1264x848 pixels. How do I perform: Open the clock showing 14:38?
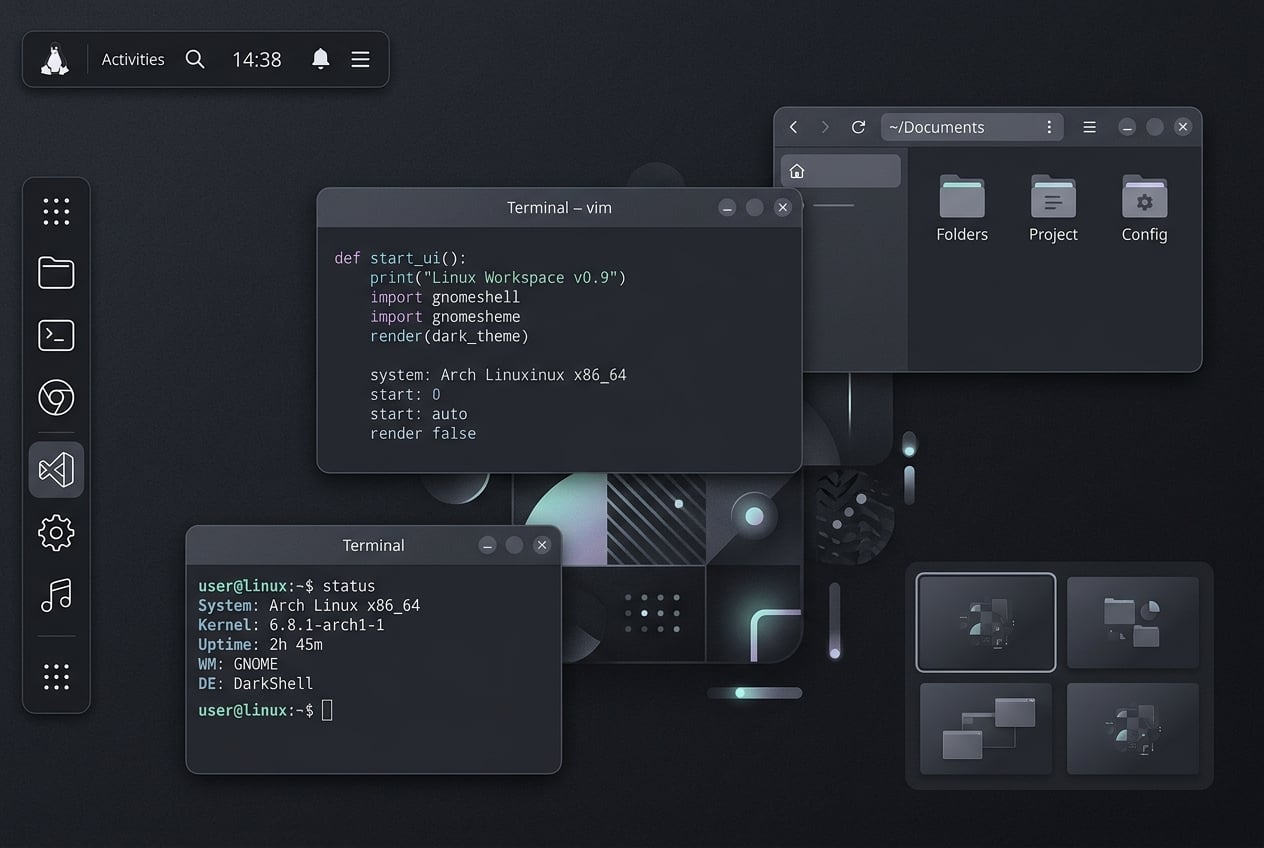point(257,60)
